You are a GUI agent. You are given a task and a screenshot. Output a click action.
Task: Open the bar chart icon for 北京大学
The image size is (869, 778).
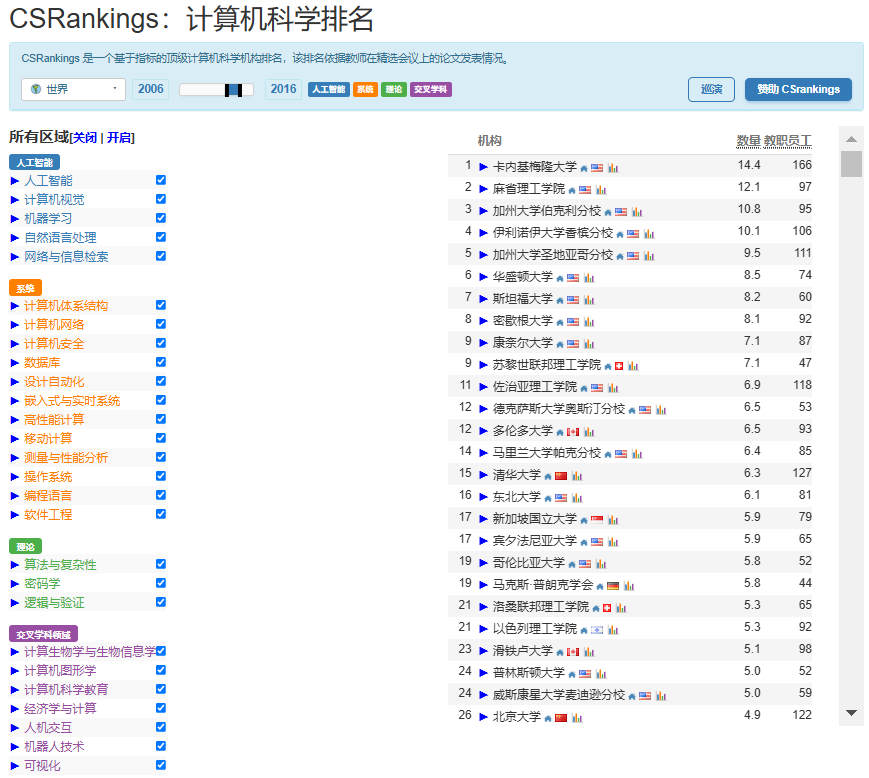[x=577, y=718]
